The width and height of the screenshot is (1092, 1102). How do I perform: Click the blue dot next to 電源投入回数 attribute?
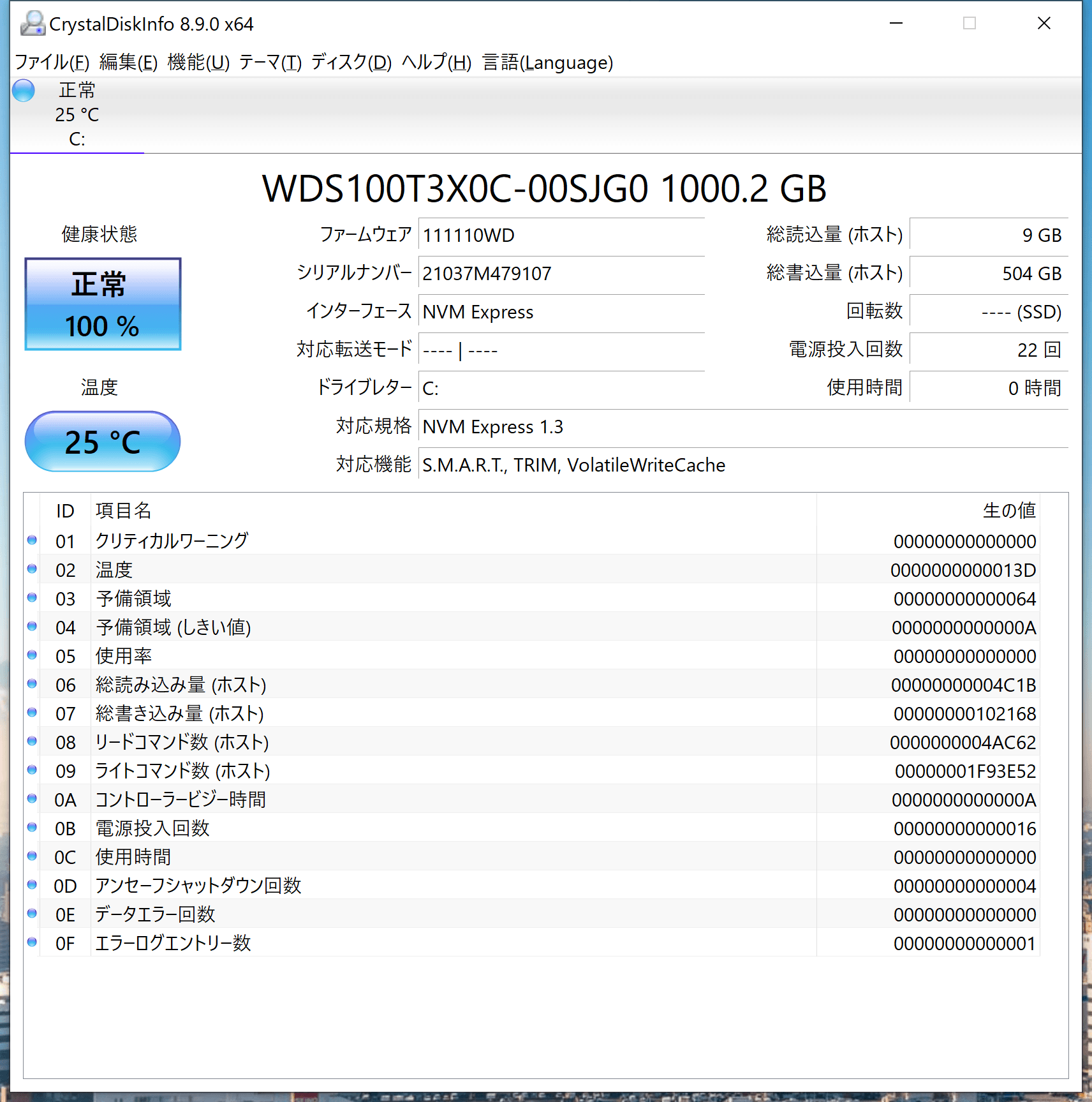(32, 828)
